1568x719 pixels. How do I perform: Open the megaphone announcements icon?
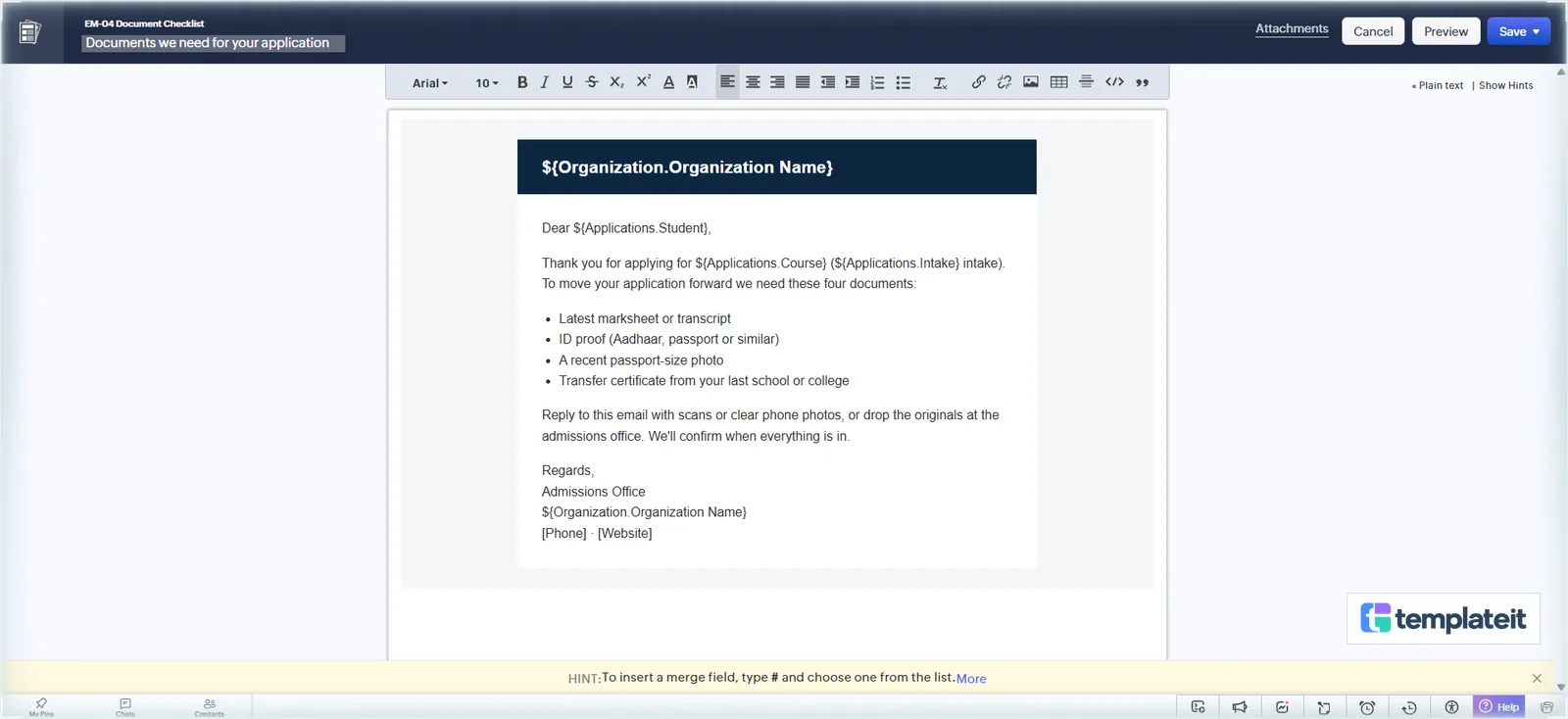pos(1240,707)
